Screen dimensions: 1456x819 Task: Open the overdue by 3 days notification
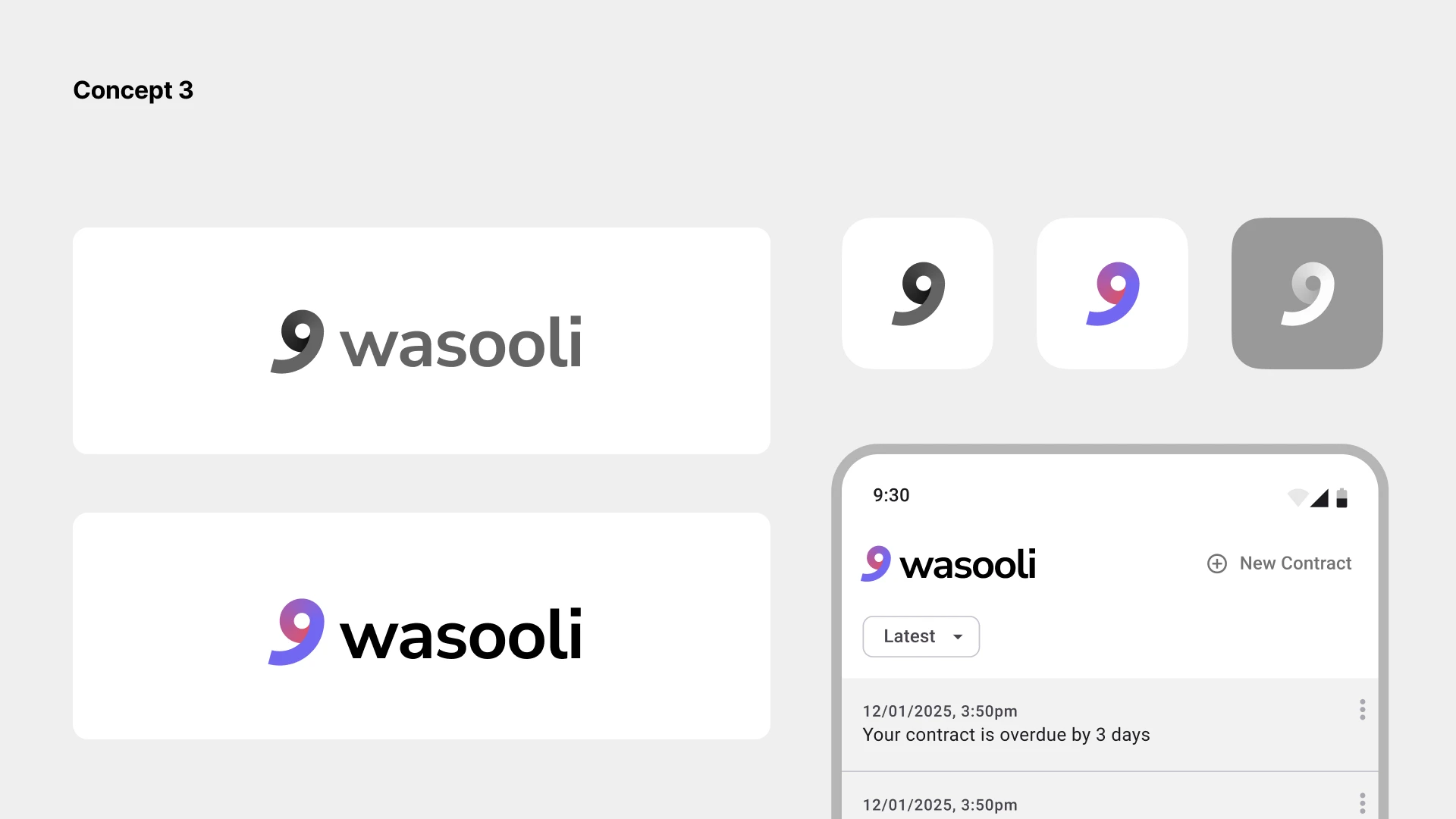pyautogui.click(x=1006, y=735)
